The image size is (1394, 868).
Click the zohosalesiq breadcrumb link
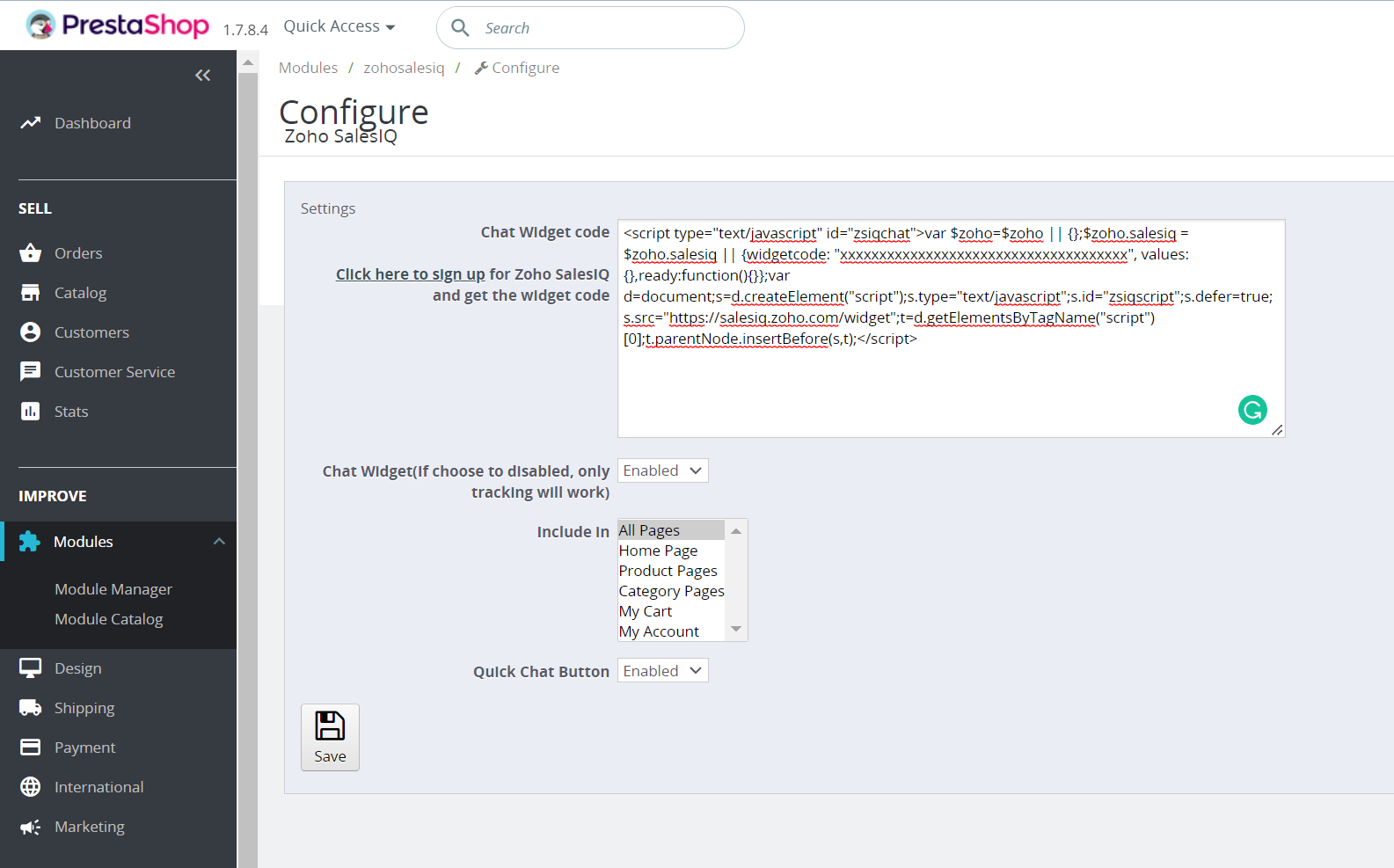point(405,68)
